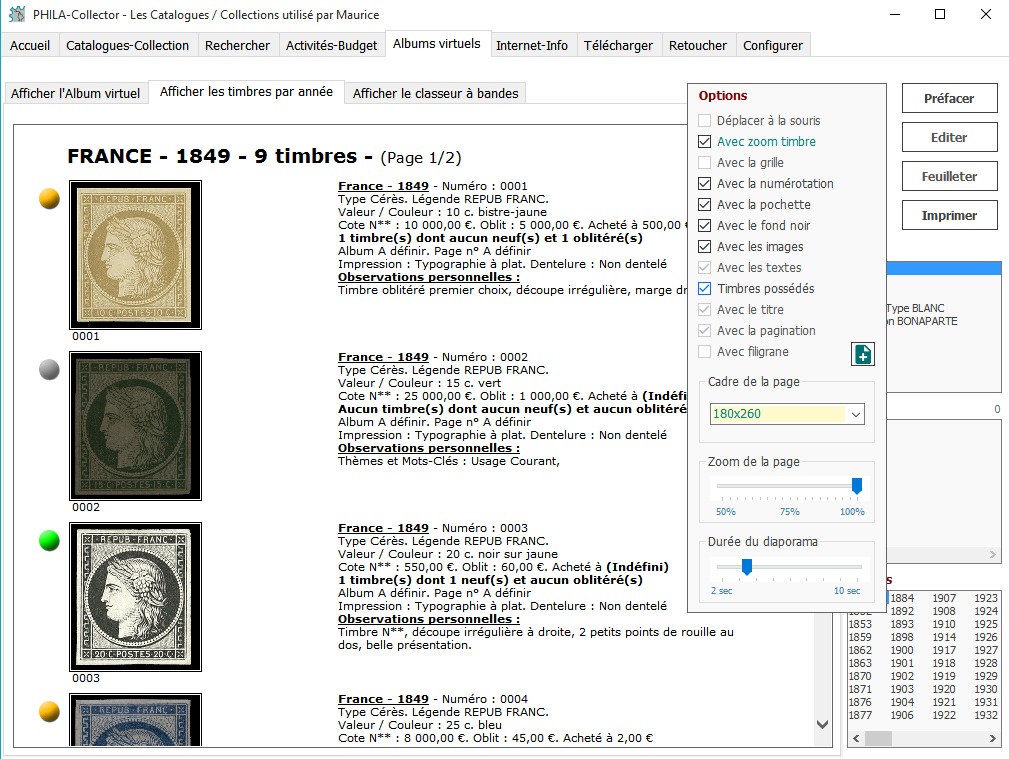Image resolution: width=1009 pixels, height=759 pixels.
Task: Select year 1914 in the year list
Action: click(944, 637)
